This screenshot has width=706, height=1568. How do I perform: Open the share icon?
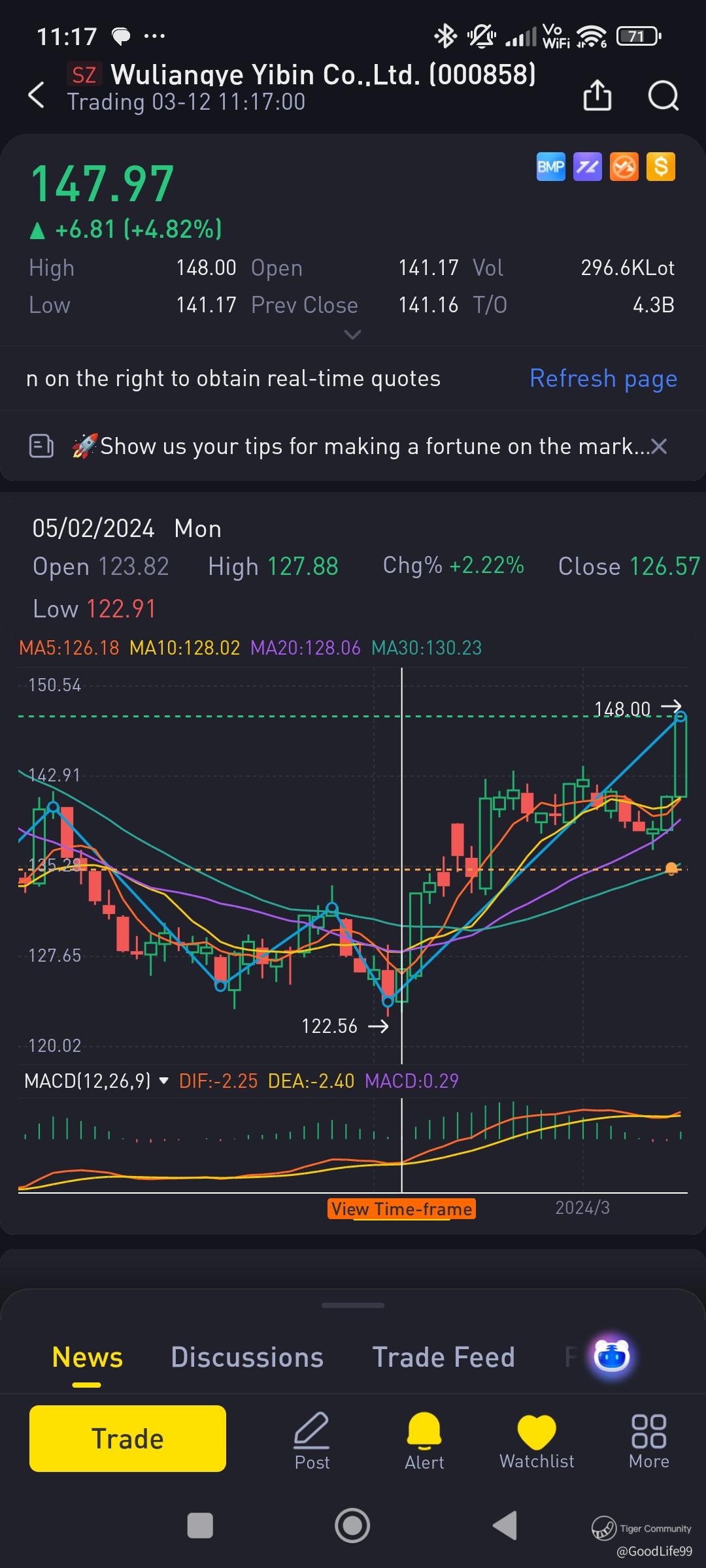tap(597, 95)
